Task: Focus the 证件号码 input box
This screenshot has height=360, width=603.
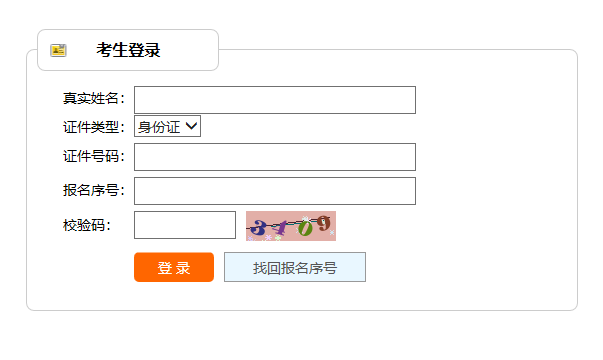Action: coord(275,157)
